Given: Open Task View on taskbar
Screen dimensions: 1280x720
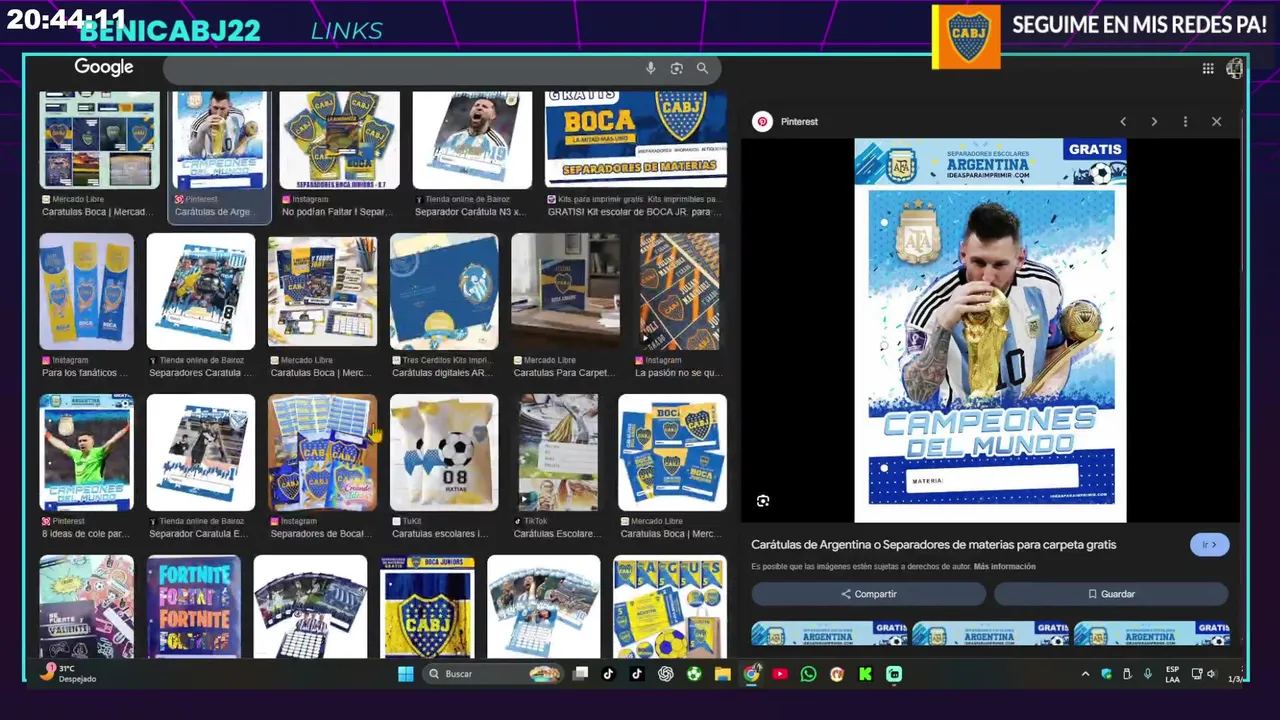Looking at the screenshot, I should [580, 674].
